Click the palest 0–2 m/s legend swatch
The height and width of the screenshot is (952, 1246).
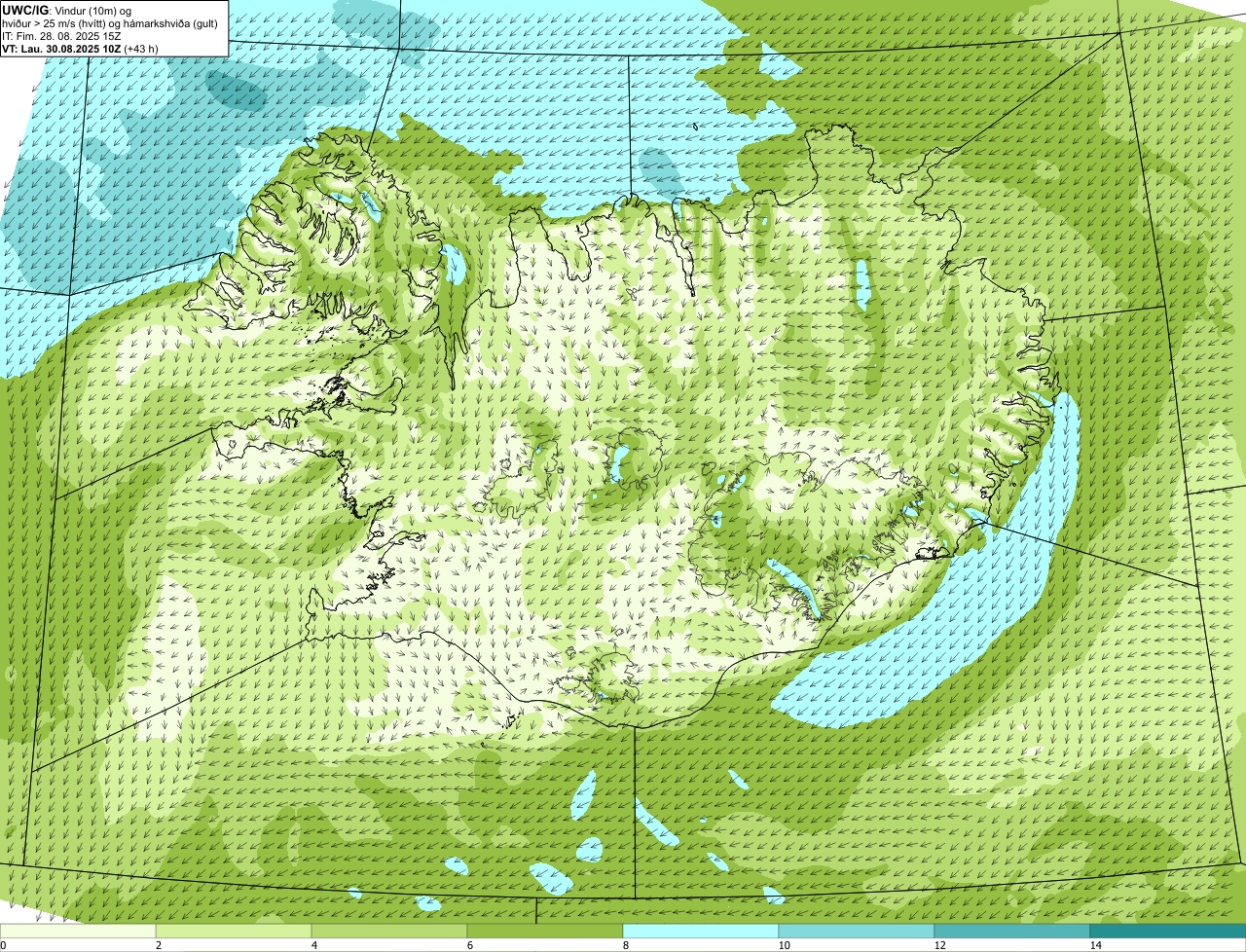coord(78,931)
